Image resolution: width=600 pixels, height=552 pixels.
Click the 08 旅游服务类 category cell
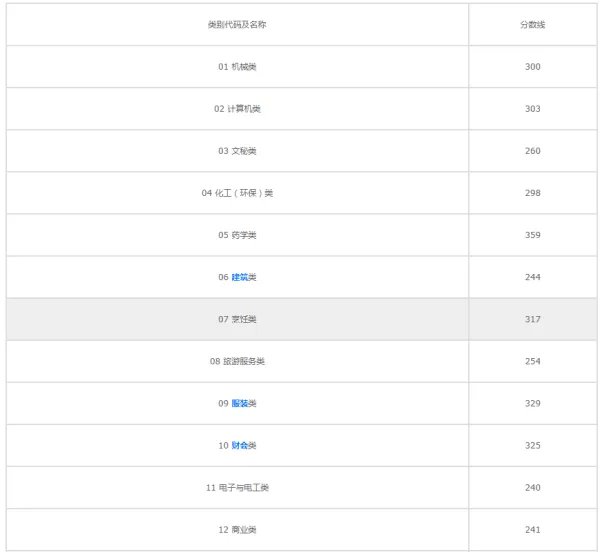pos(237,361)
